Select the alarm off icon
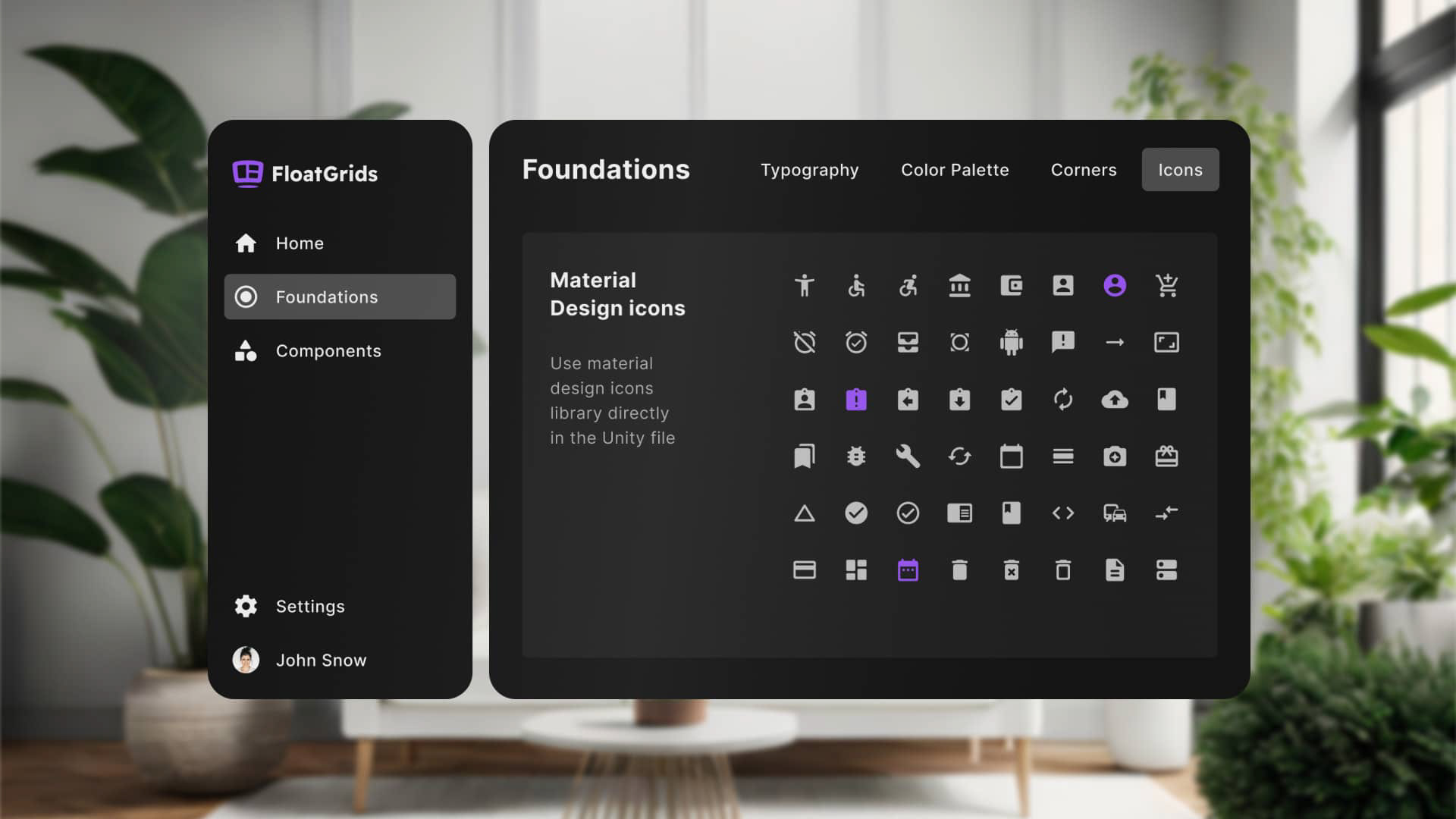The width and height of the screenshot is (1456, 819). 805,342
